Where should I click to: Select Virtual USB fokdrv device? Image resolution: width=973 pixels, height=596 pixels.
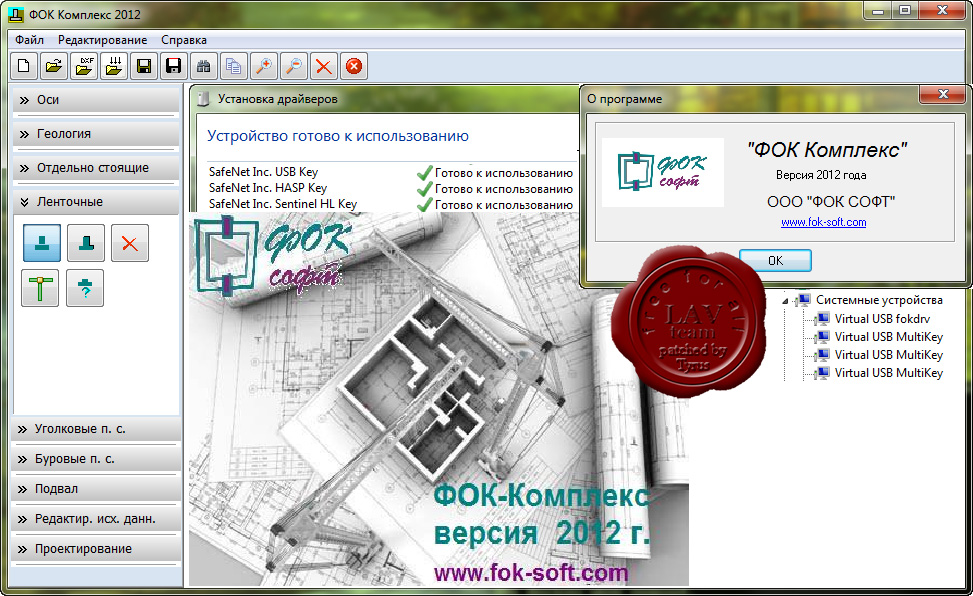(882, 318)
